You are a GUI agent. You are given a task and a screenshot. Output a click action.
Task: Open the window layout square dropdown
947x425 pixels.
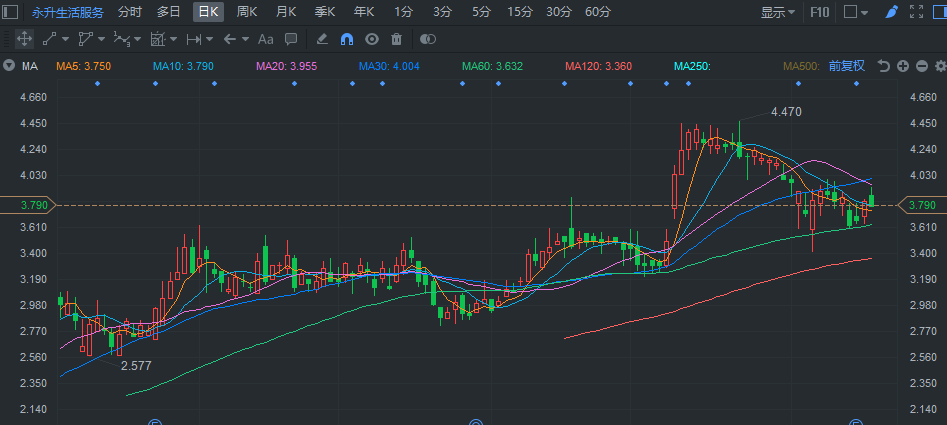pyautogui.click(x=856, y=12)
